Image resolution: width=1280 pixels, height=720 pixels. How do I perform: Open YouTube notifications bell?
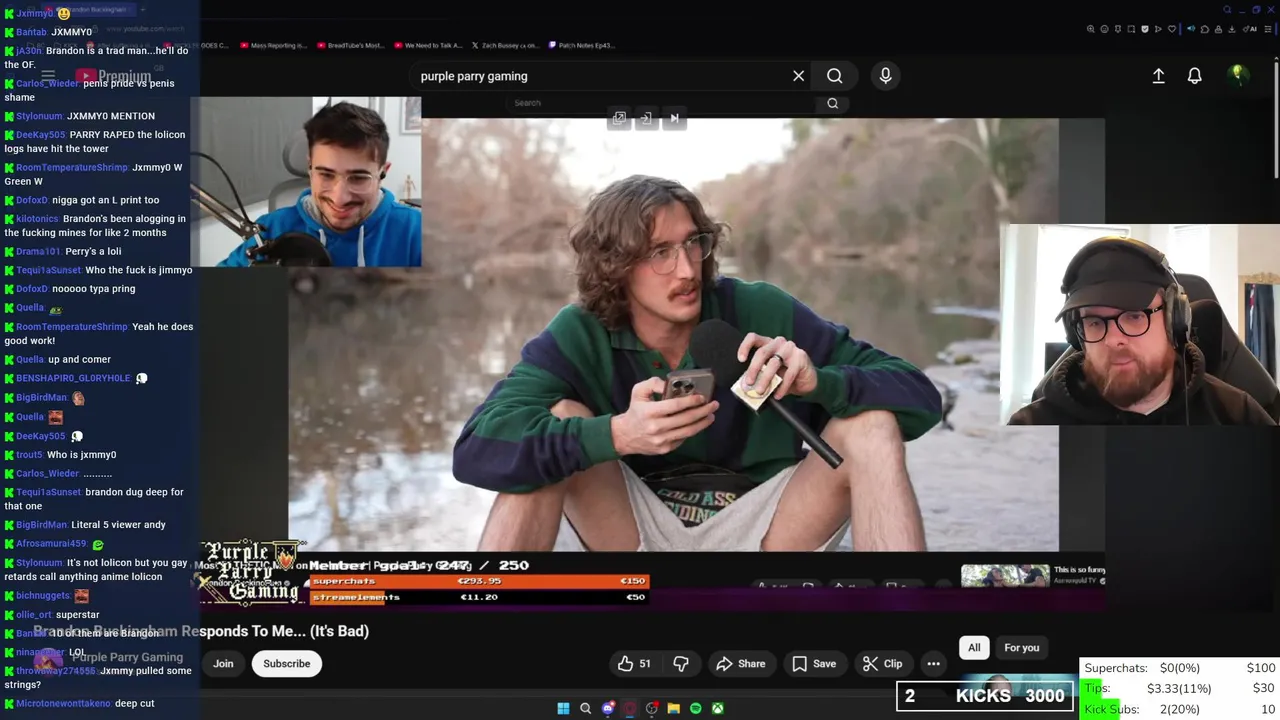pyautogui.click(x=1194, y=76)
